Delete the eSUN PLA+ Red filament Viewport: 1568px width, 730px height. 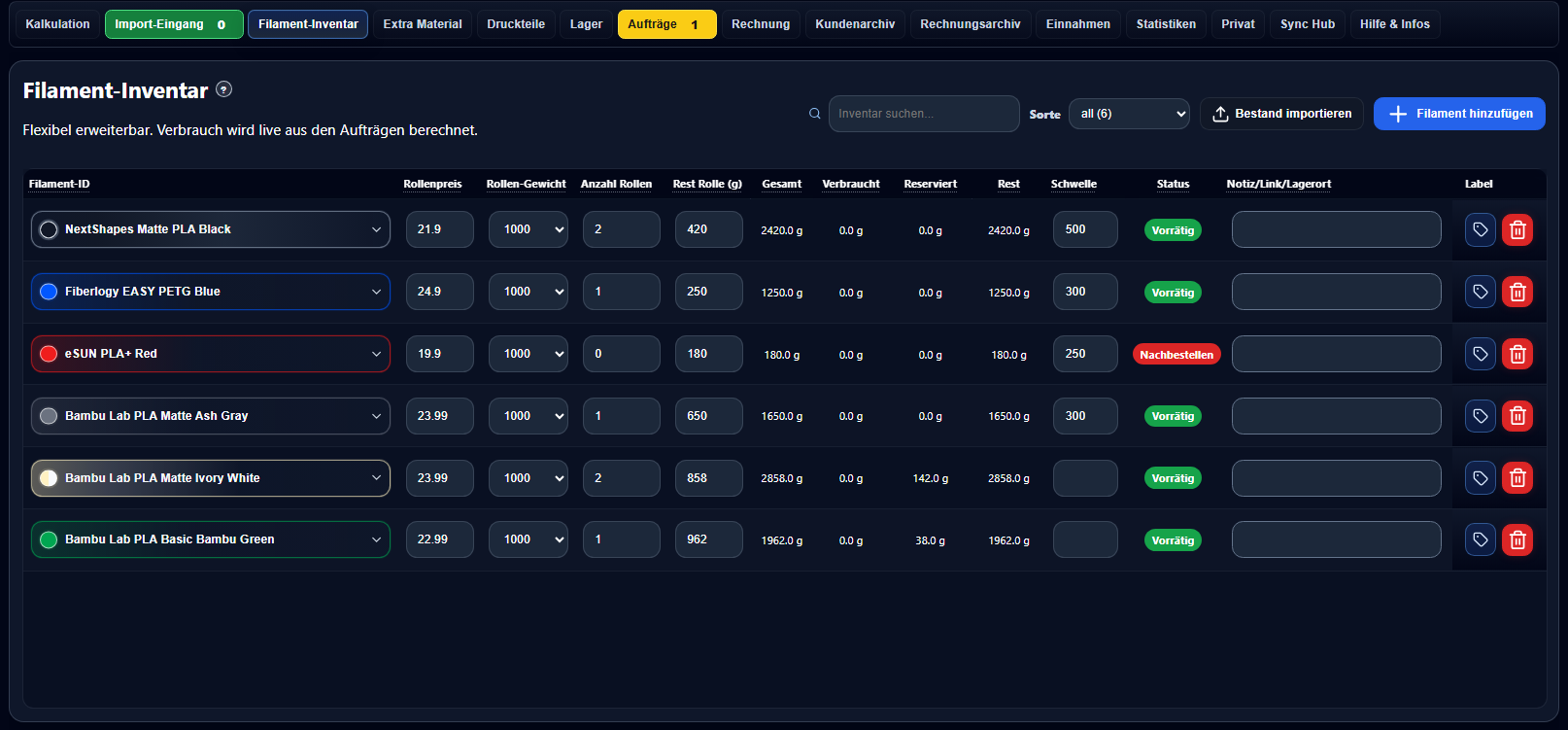[1517, 354]
